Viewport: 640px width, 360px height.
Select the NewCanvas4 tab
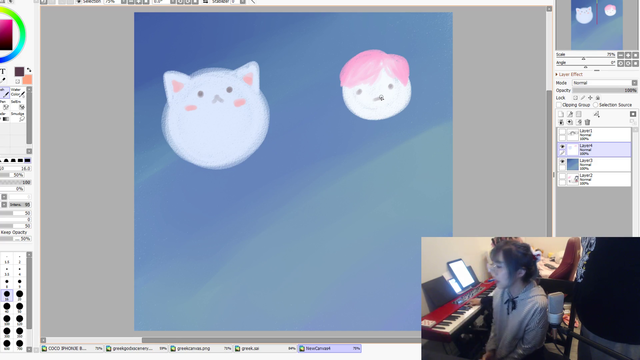coord(330,349)
